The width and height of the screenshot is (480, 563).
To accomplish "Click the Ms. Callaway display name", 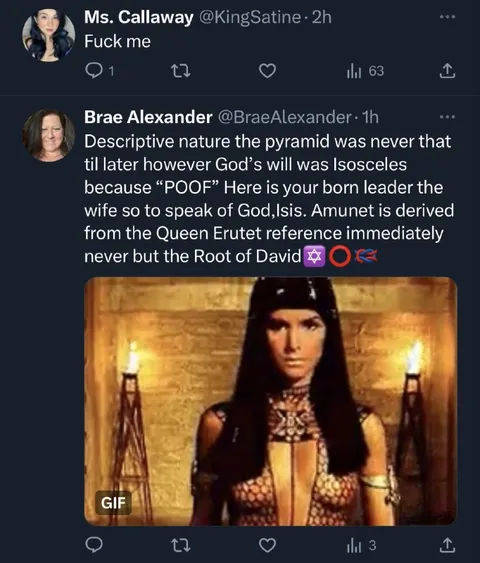I will tap(139, 17).
